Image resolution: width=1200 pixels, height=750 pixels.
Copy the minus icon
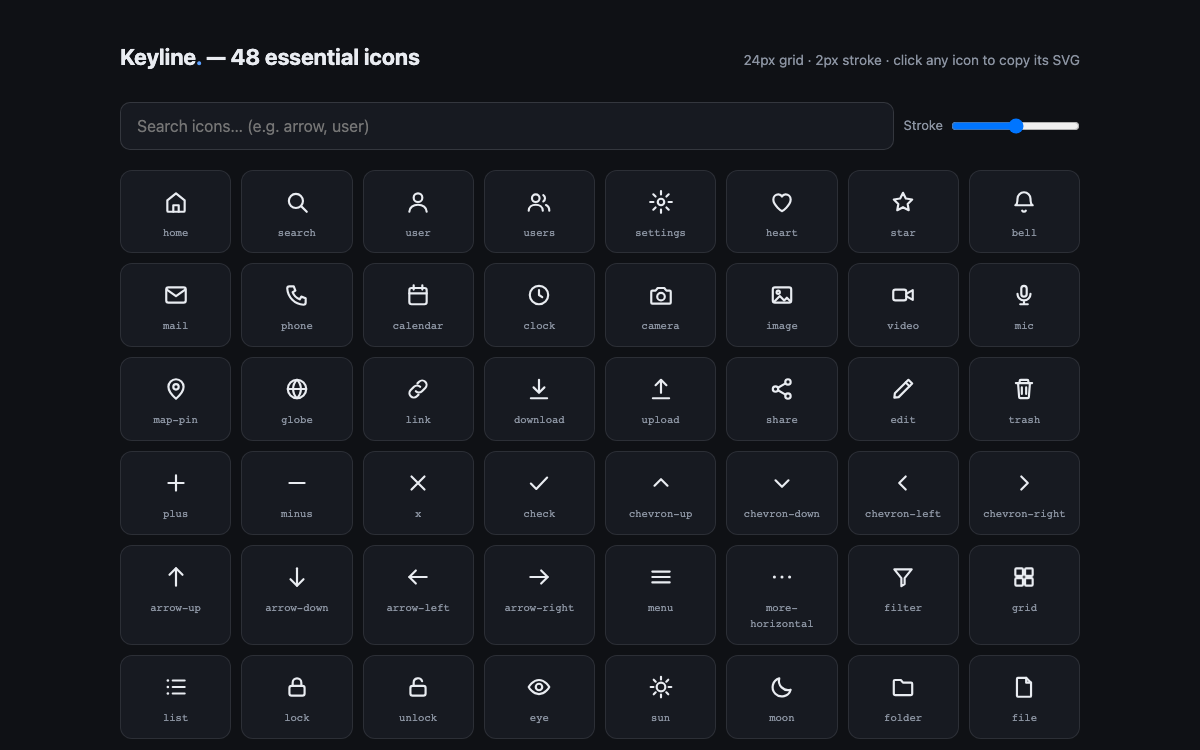[x=297, y=493]
